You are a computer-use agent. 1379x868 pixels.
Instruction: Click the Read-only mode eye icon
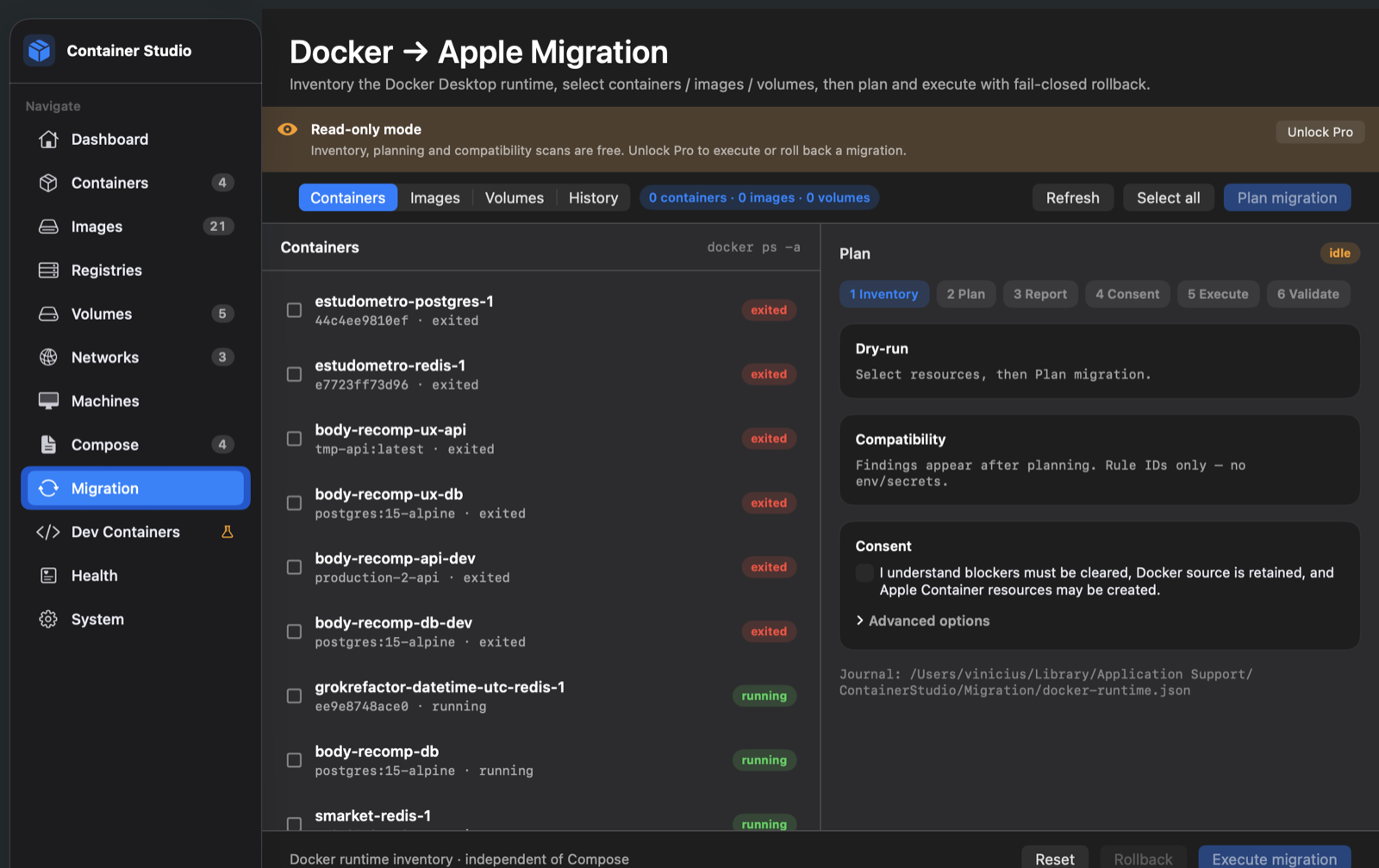pyautogui.click(x=287, y=129)
